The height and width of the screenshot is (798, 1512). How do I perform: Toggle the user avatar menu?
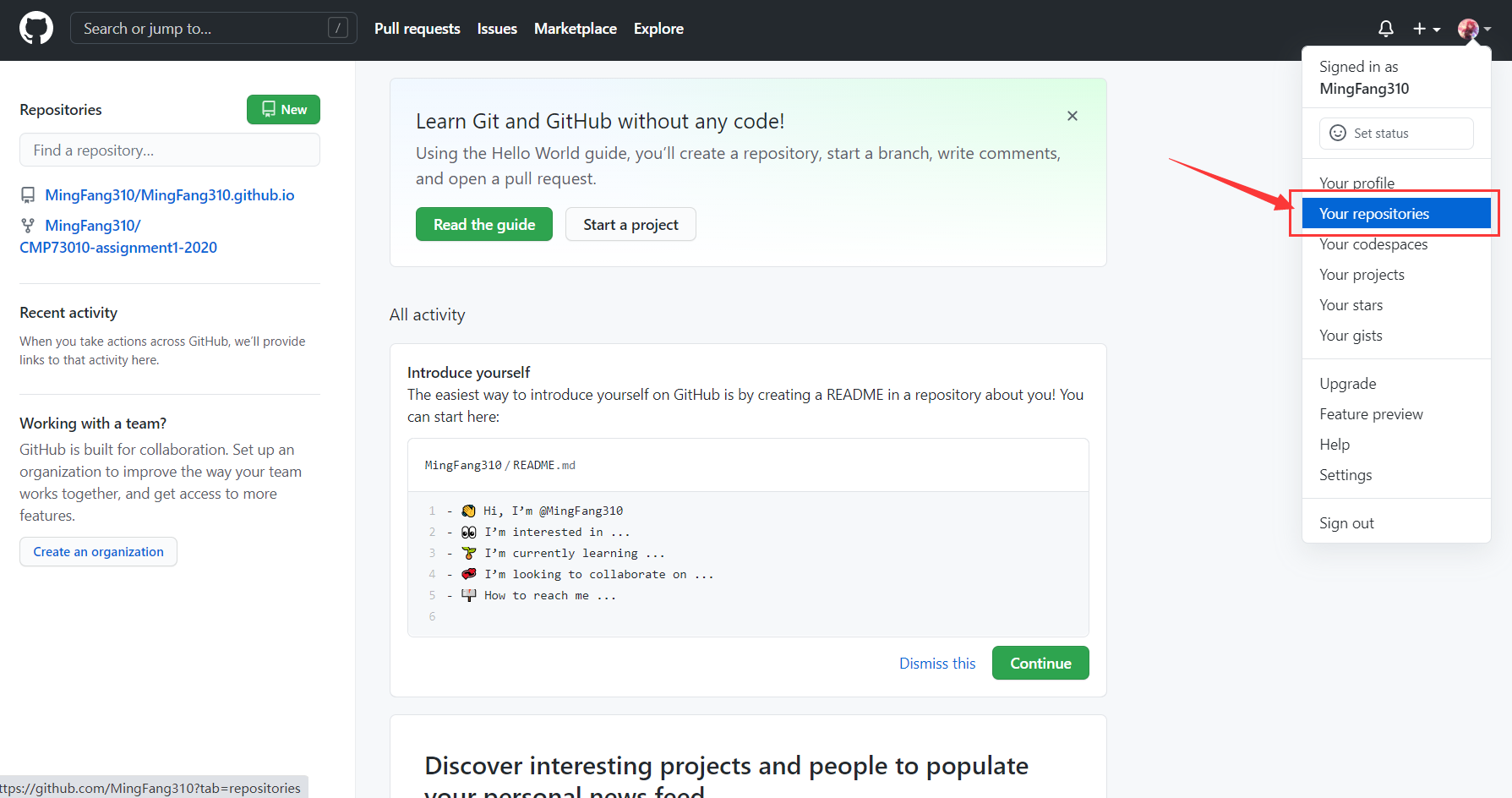[1474, 29]
